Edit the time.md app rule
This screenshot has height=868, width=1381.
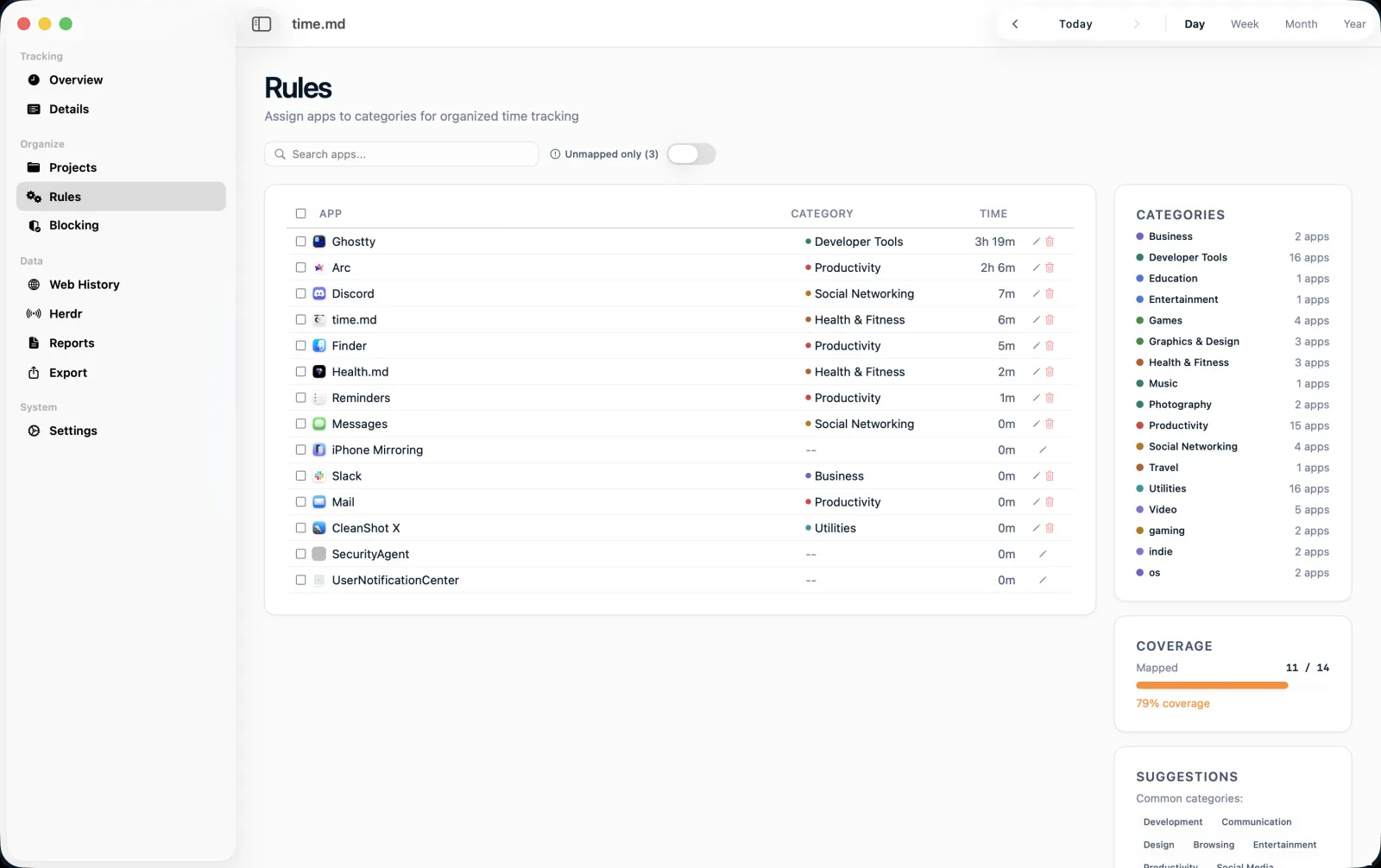[x=1037, y=319]
